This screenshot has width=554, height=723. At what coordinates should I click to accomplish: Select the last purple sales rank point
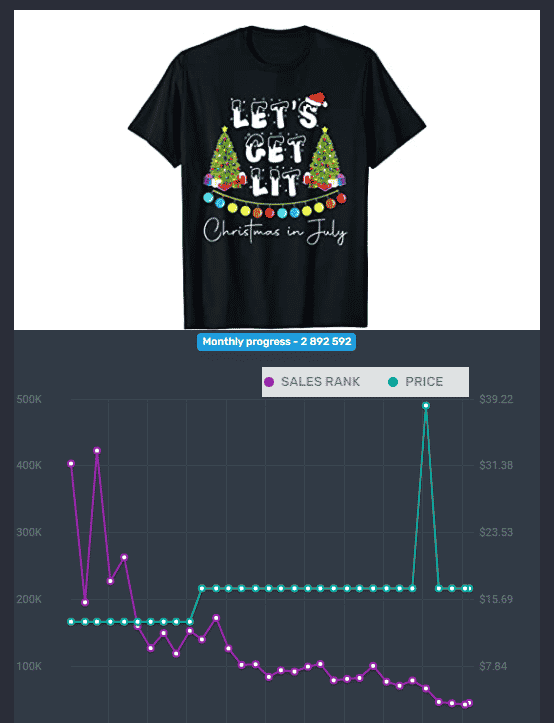[x=470, y=703]
